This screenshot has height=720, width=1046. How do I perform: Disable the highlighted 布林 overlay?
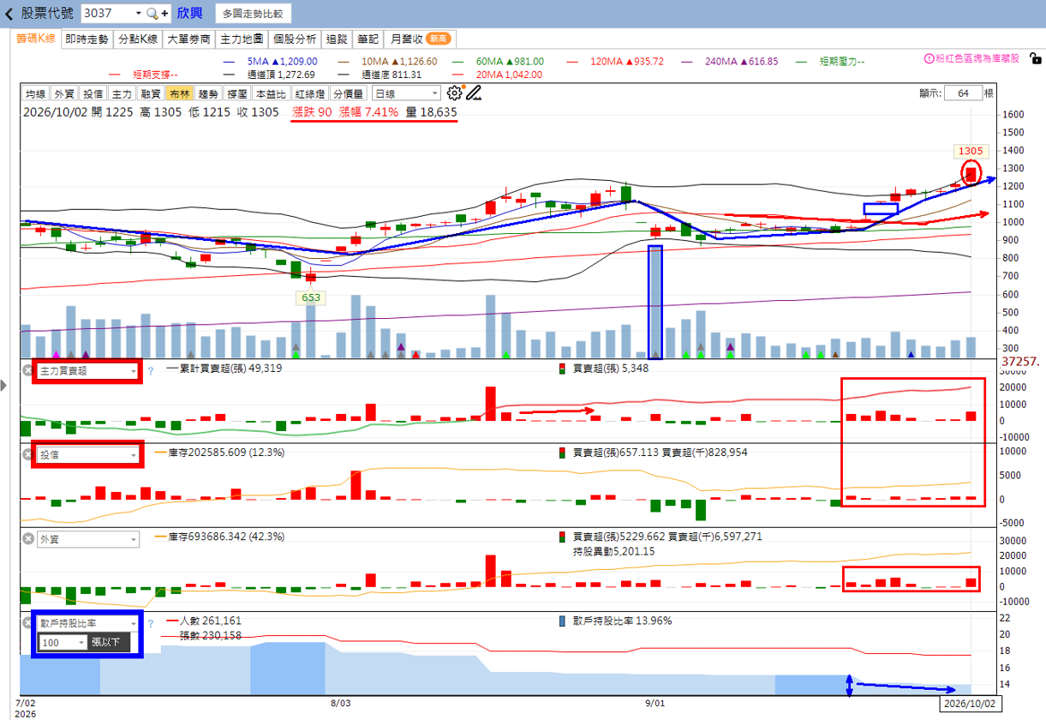tap(179, 94)
